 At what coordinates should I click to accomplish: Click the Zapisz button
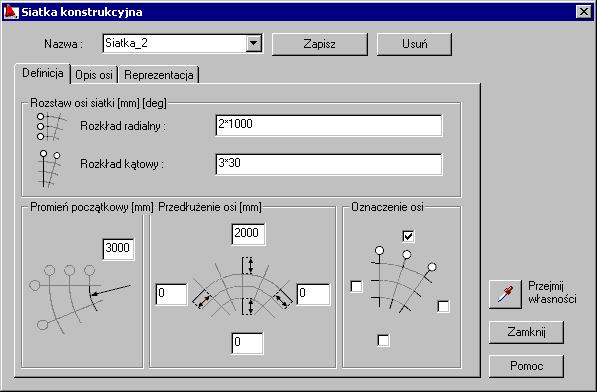point(320,44)
